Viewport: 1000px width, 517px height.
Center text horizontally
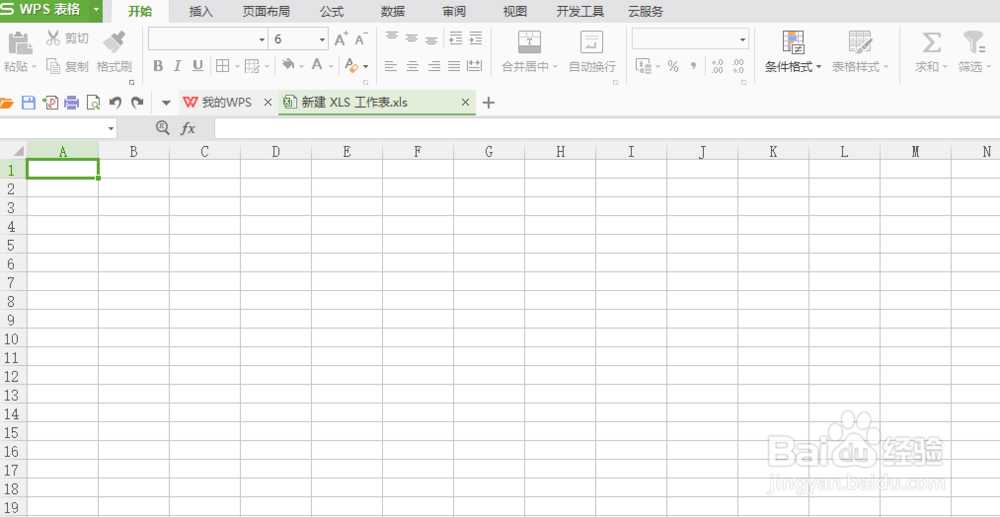pos(413,66)
